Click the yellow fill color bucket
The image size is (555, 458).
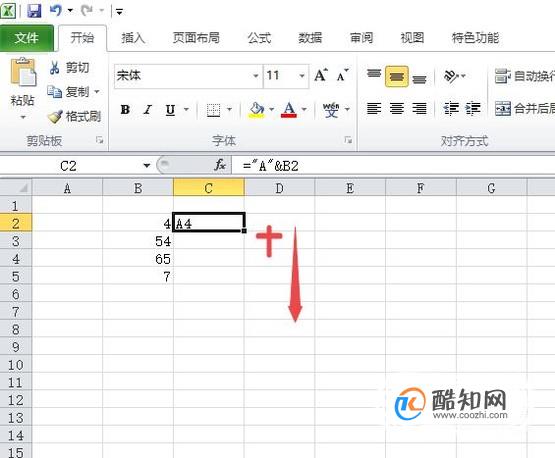click(257, 109)
